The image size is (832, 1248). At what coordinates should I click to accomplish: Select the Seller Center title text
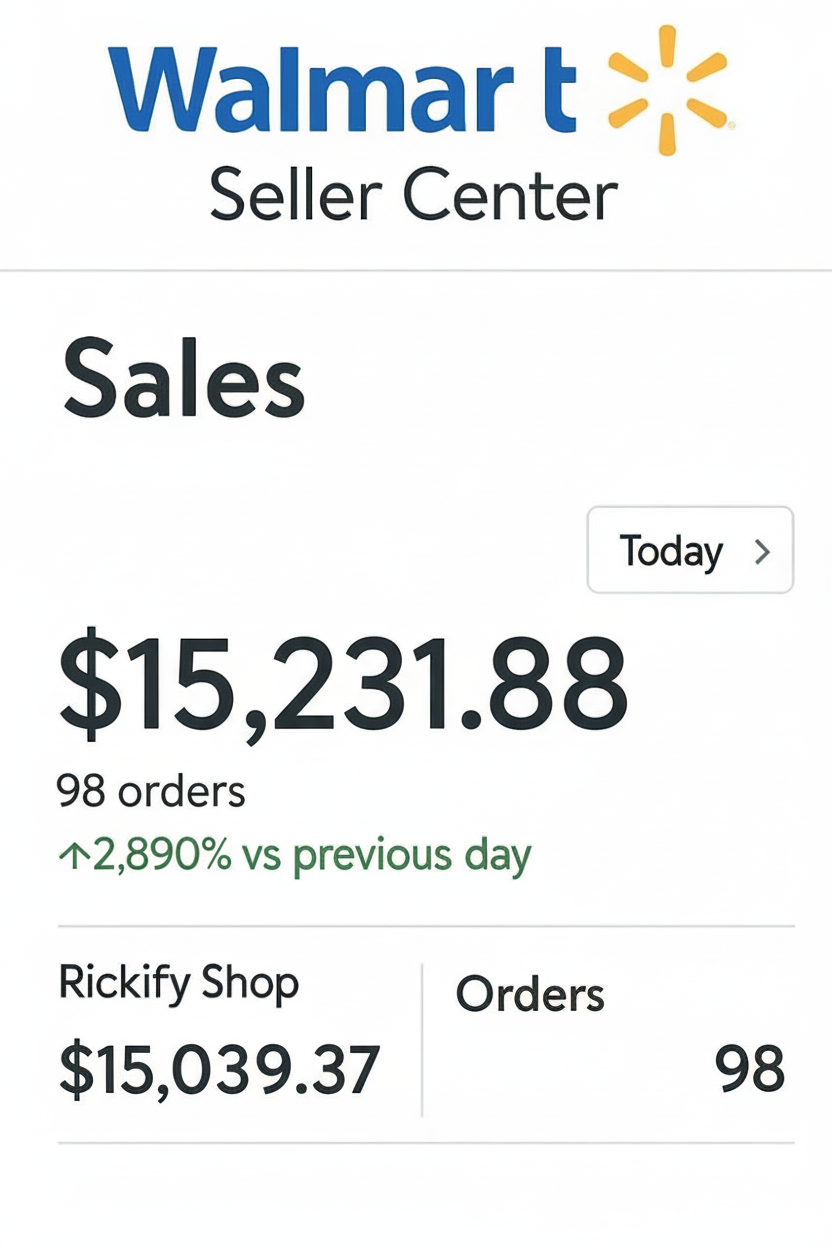413,194
